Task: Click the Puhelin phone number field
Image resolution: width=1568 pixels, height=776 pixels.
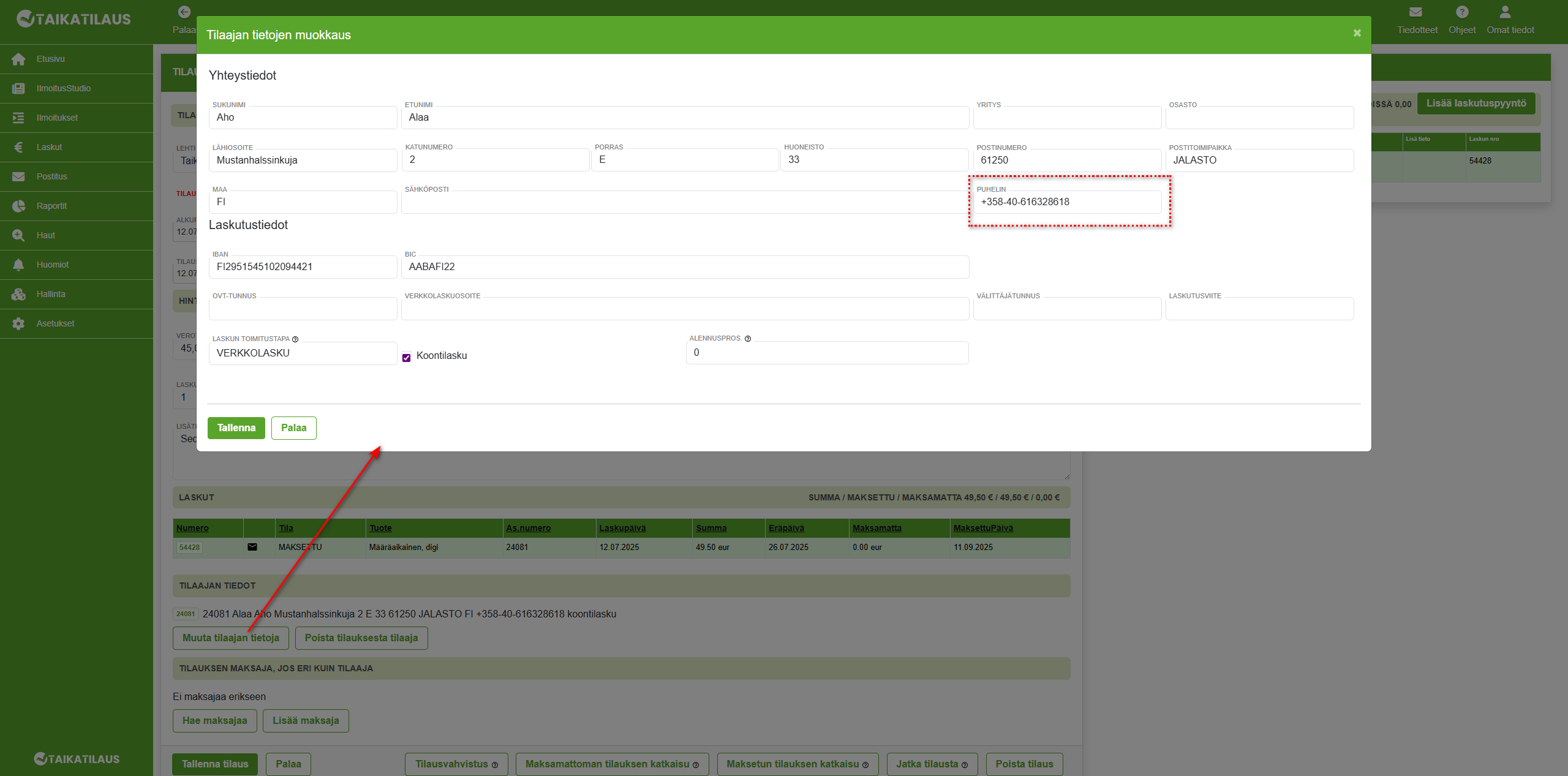Action: click(1066, 202)
